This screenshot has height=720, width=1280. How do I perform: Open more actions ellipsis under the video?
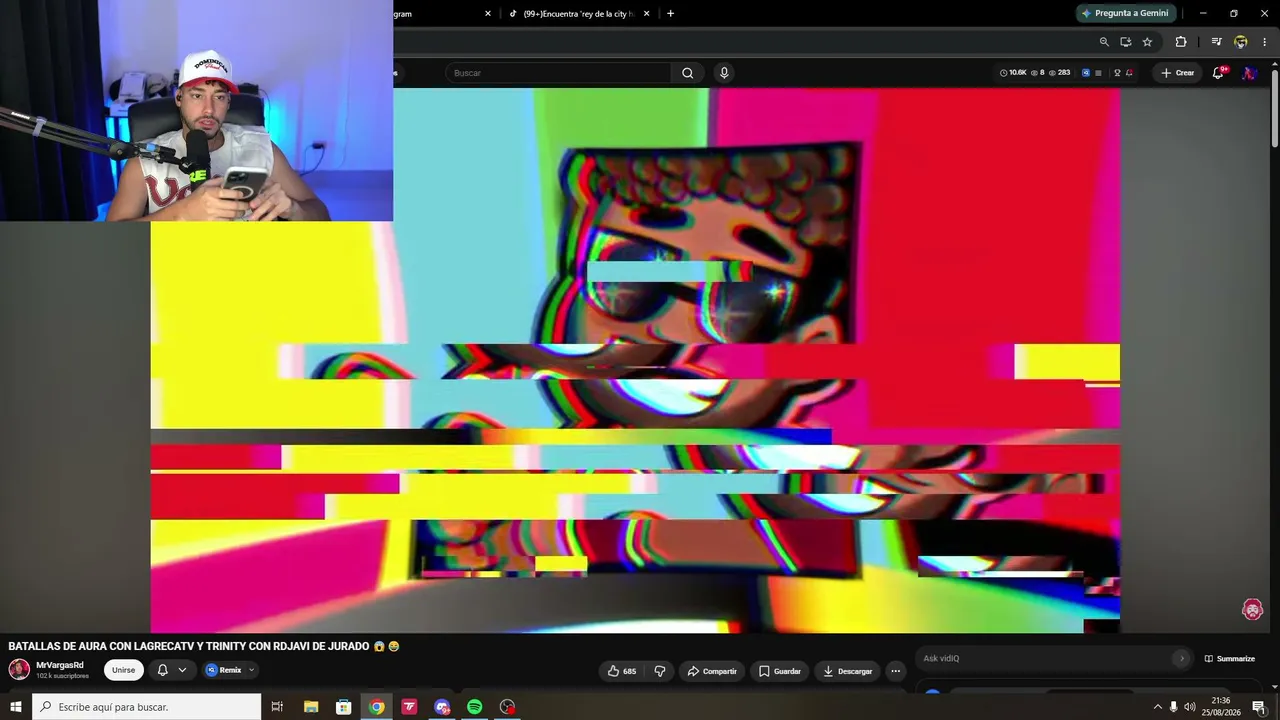(896, 671)
